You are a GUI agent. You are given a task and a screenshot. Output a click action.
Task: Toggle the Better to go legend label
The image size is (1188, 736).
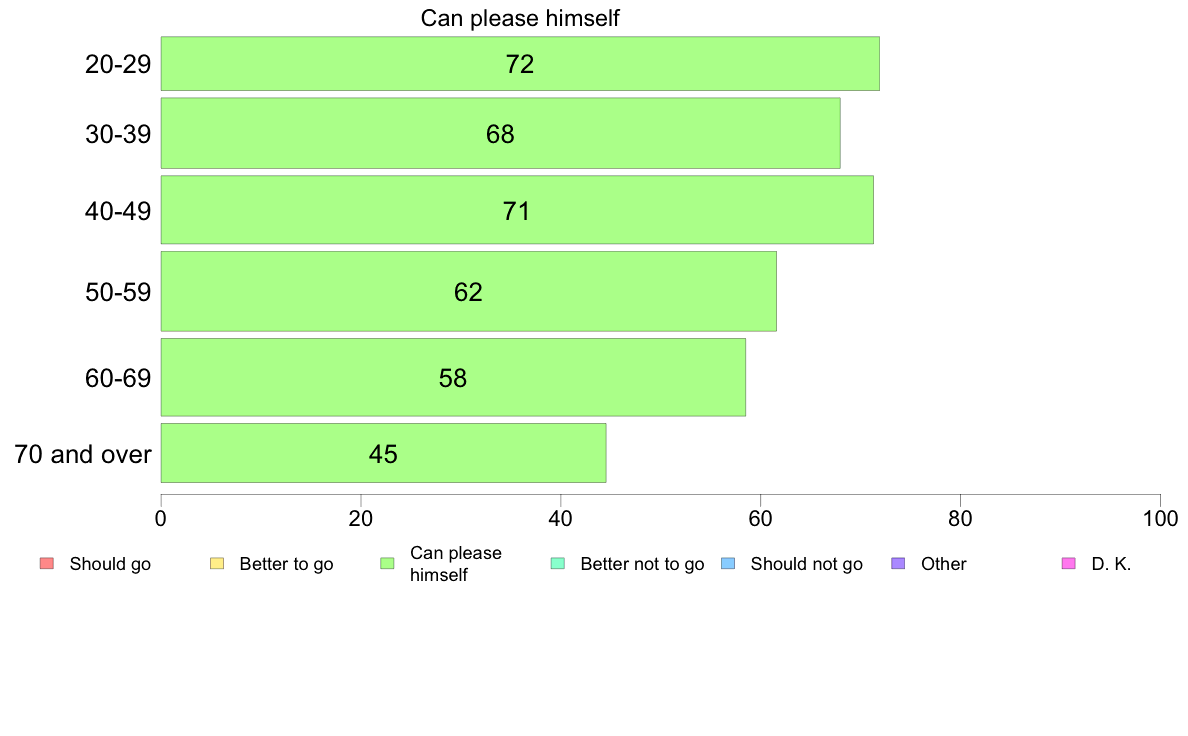coord(286,564)
